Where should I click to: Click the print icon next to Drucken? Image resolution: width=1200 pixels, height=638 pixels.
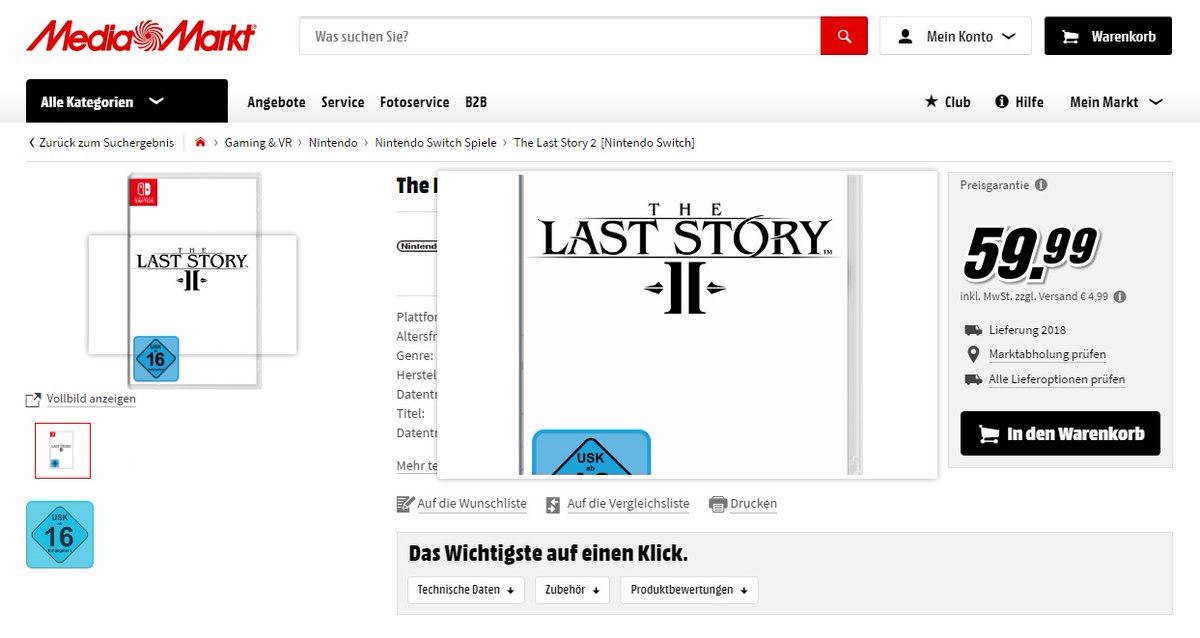[717, 504]
